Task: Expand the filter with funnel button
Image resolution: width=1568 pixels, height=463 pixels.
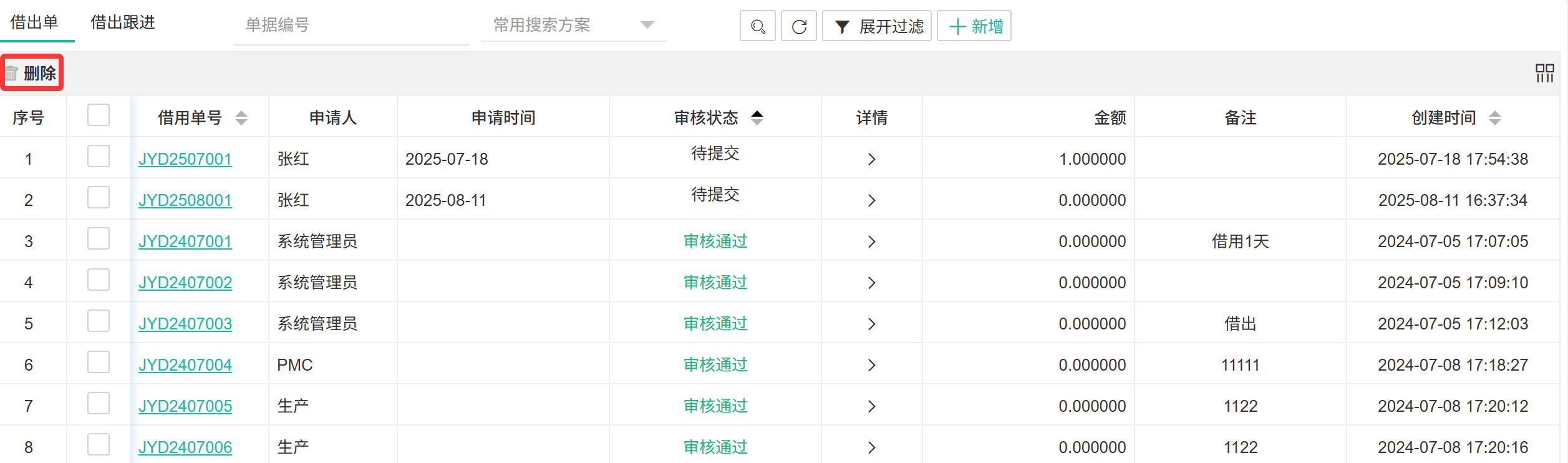Action: coord(877,26)
